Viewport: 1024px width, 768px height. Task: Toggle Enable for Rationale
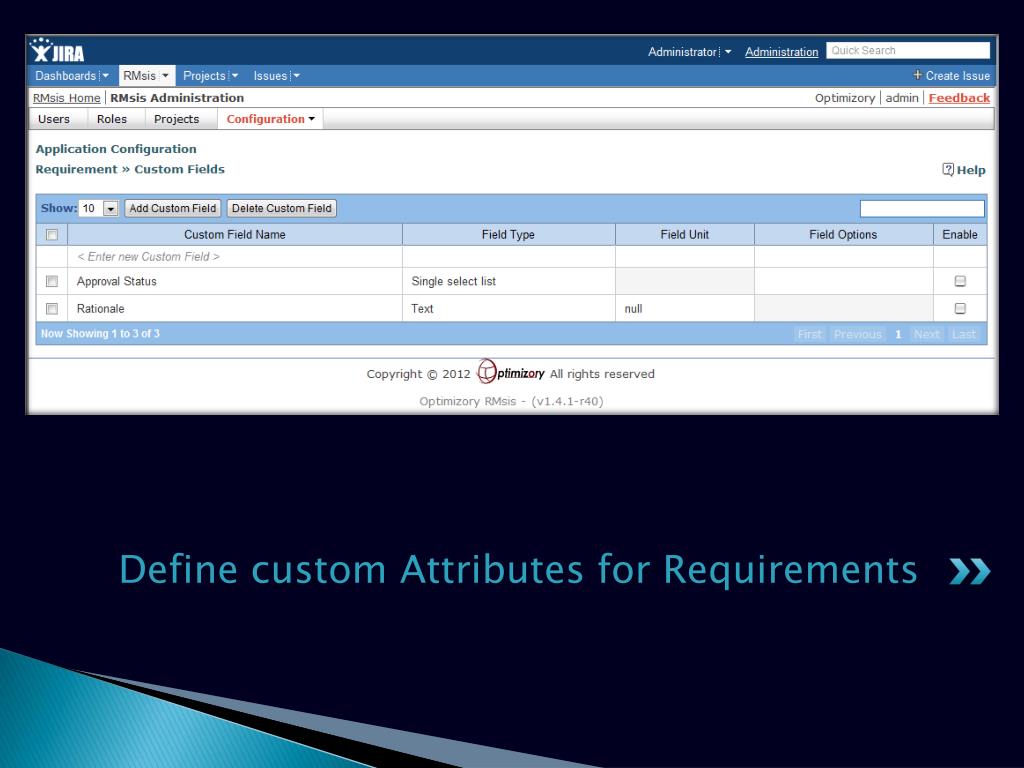tap(960, 308)
